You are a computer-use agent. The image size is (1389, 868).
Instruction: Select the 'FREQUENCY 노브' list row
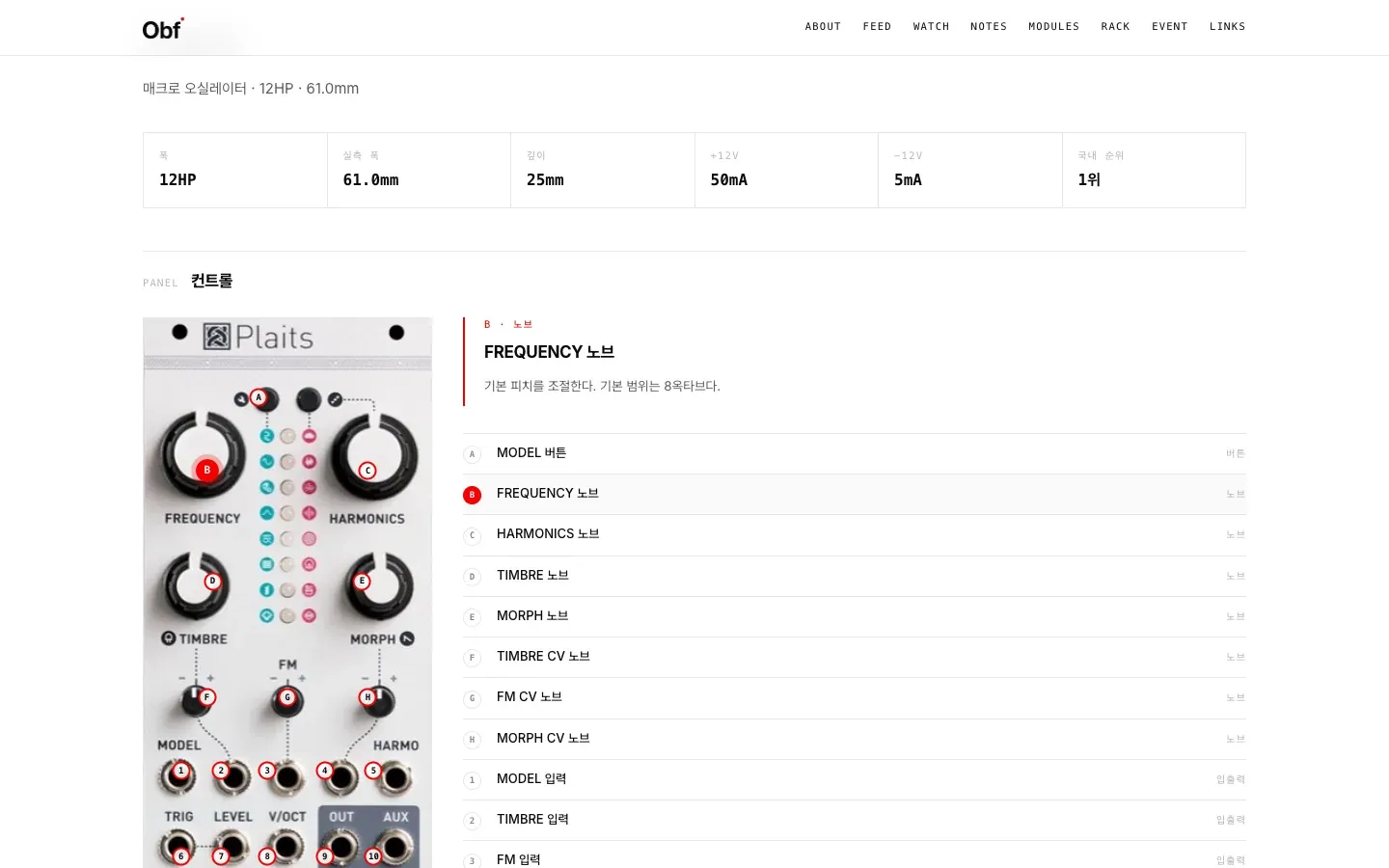[x=855, y=494]
